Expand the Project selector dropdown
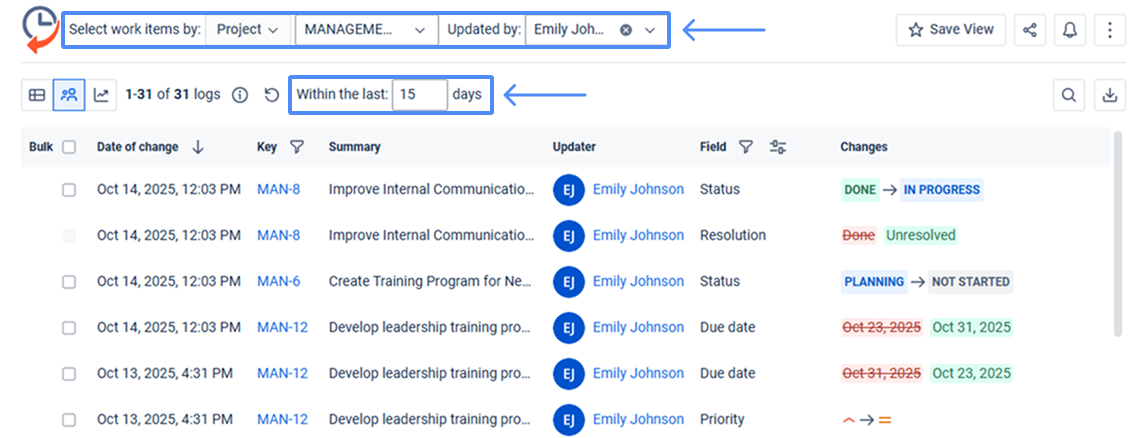 tap(249, 30)
